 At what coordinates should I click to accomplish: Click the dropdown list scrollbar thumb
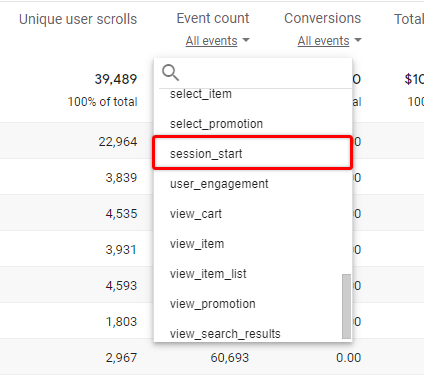(x=346, y=306)
